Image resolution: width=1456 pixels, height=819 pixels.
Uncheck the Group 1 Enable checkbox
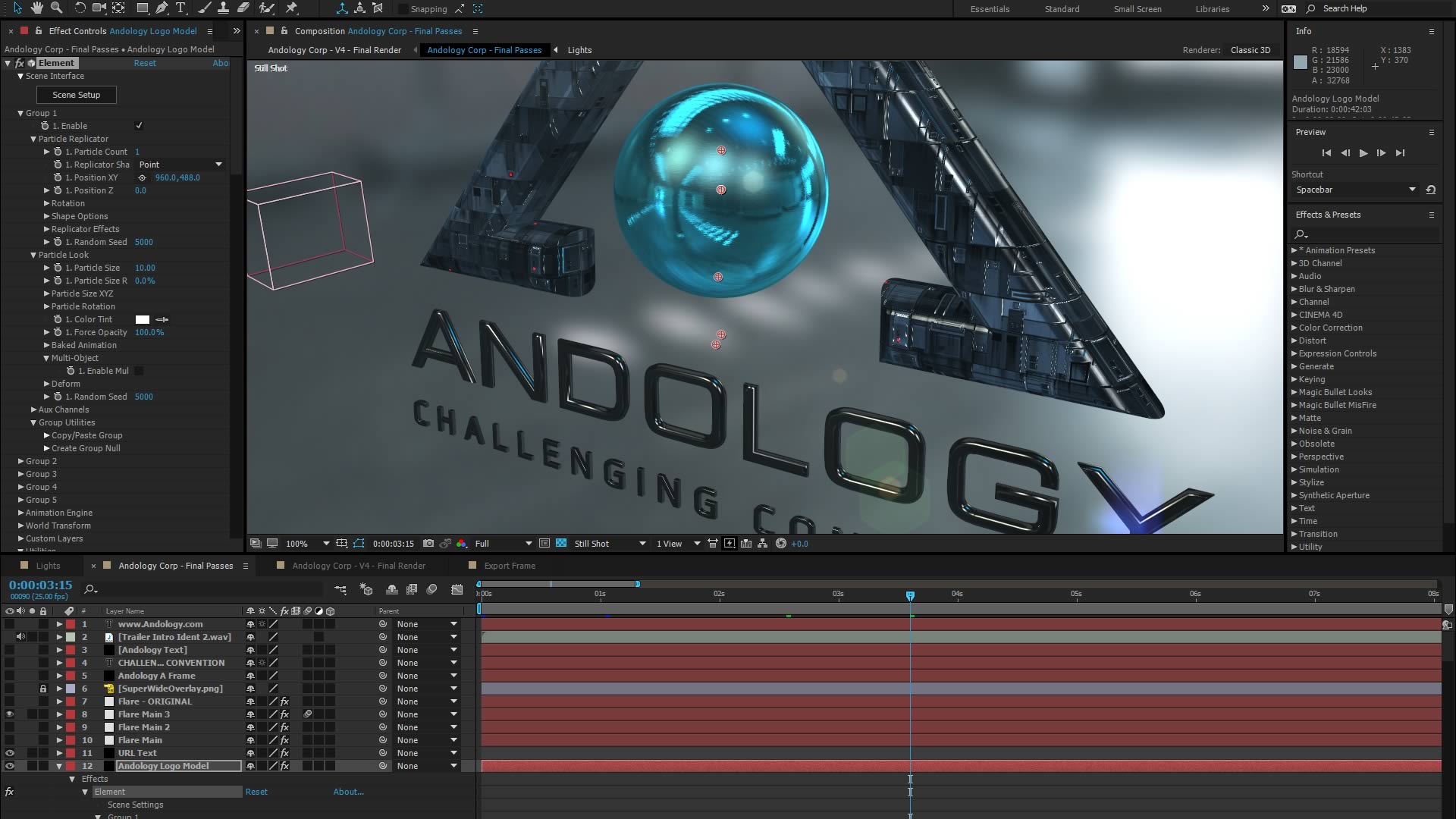coord(139,126)
